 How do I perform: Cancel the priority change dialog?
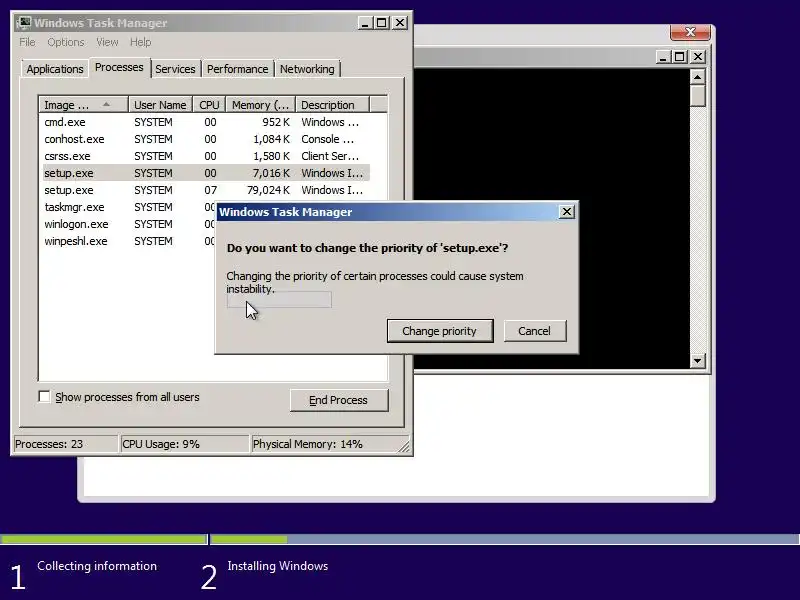[x=535, y=331]
